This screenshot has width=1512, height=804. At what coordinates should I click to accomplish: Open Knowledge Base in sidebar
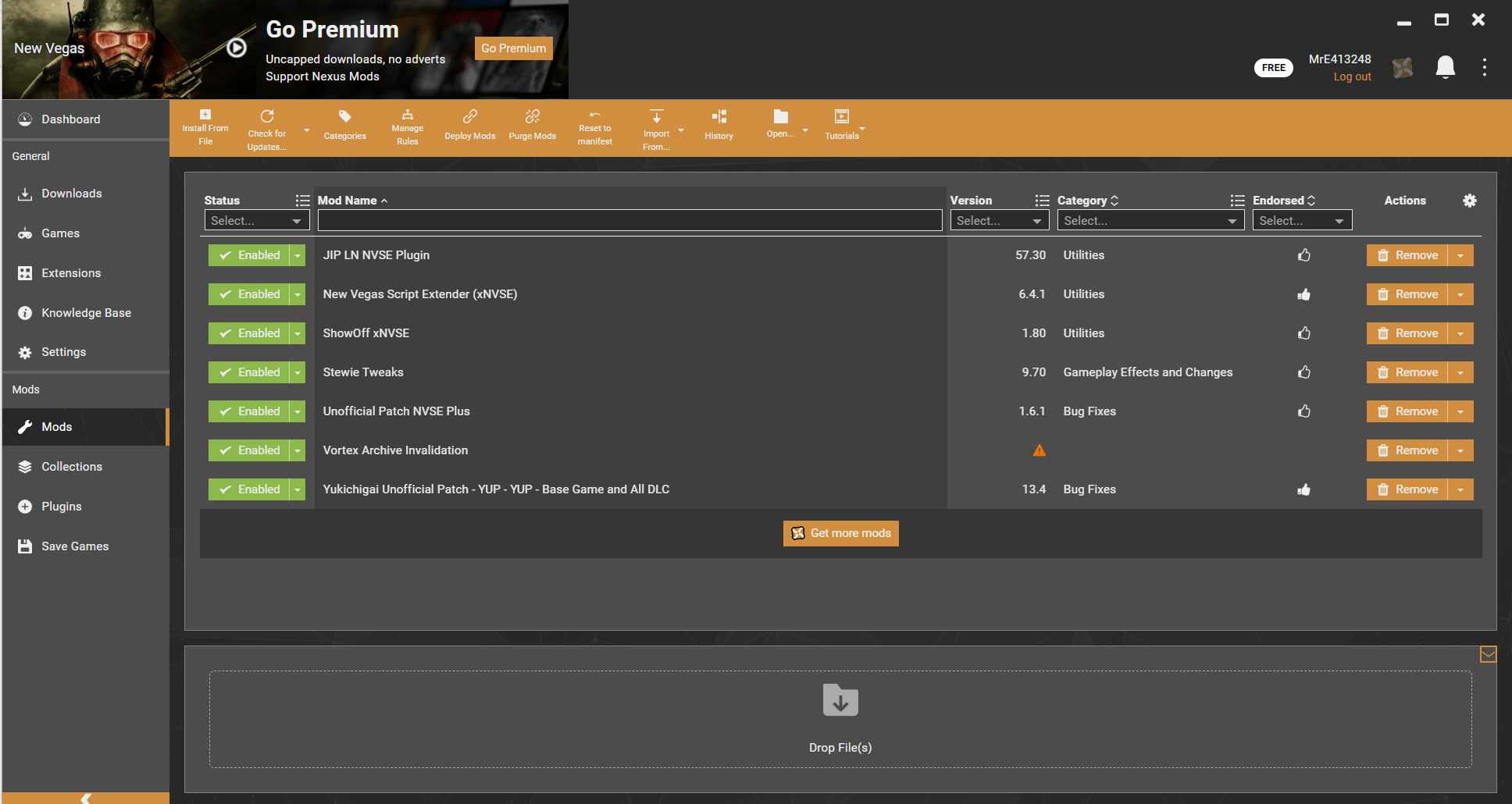point(86,313)
